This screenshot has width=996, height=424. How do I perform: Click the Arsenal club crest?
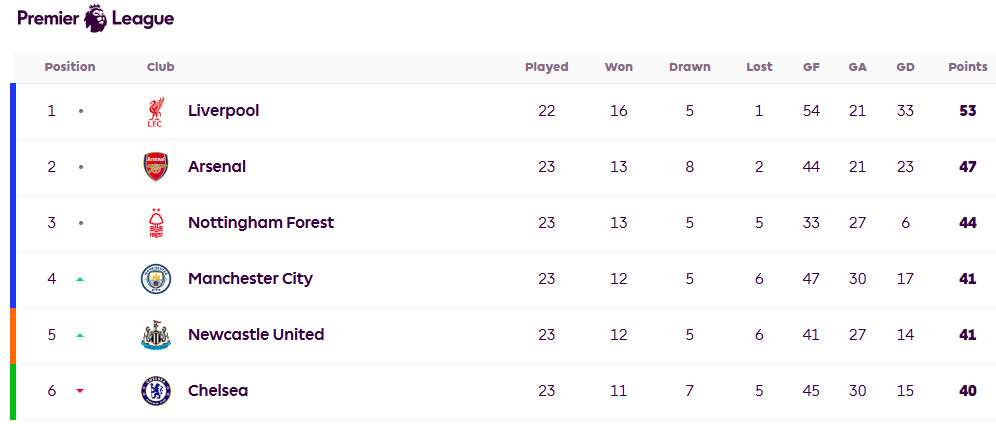click(x=156, y=167)
